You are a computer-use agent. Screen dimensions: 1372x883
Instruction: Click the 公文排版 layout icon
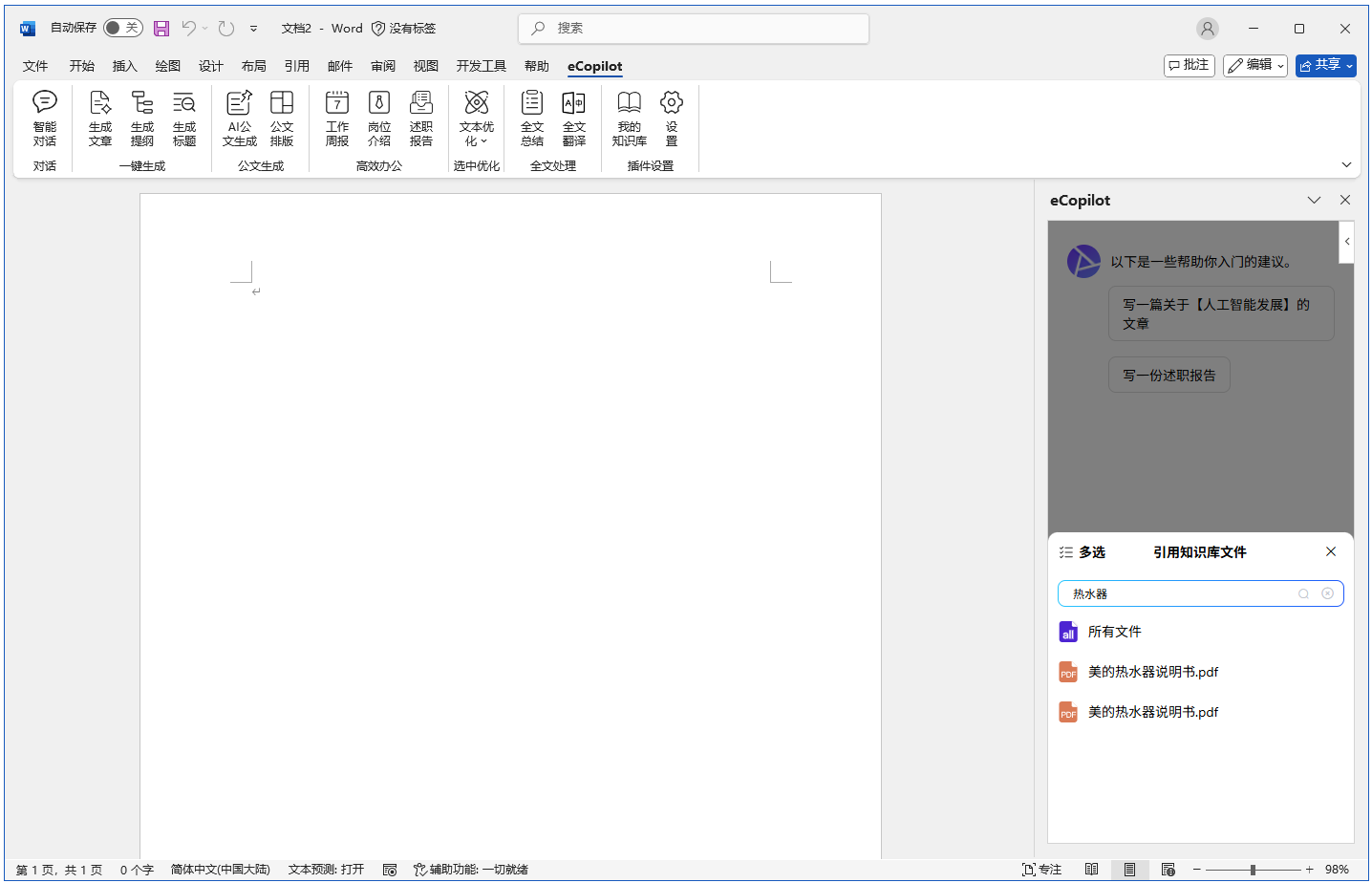coord(282,118)
